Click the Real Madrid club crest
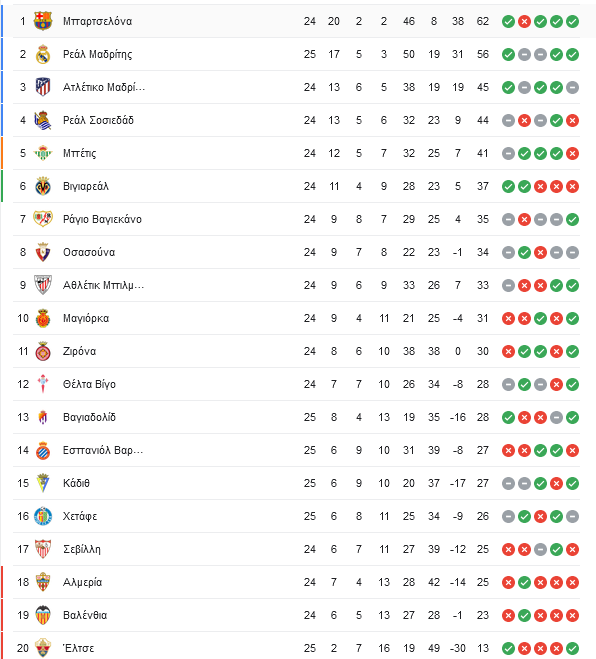This screenshot has width=596, height=659. click(43, 54)
